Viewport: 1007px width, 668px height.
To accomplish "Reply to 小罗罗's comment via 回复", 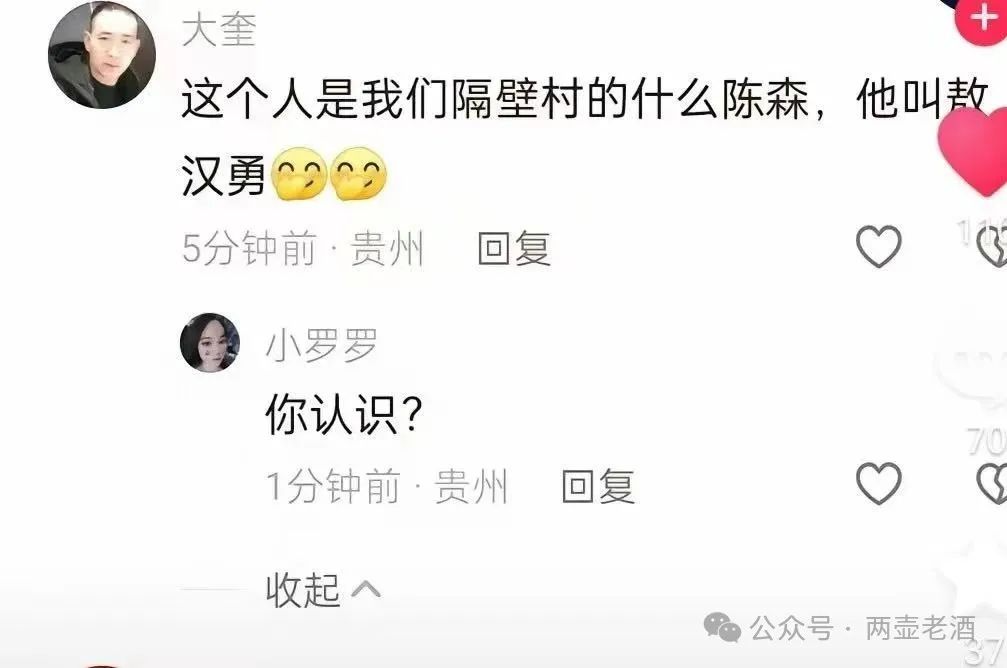I will pos(599,486).
